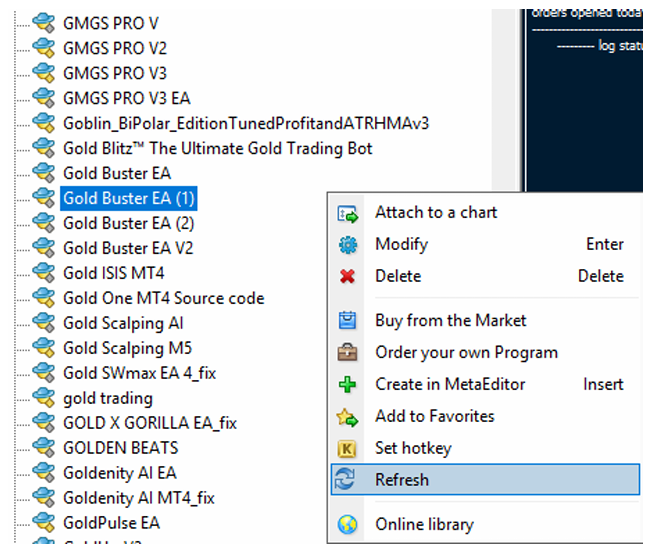The height and width of the screenshot is (558, 654).
Task: Click the blue arrows Refresh icon
Action: (x=345, y=479)
